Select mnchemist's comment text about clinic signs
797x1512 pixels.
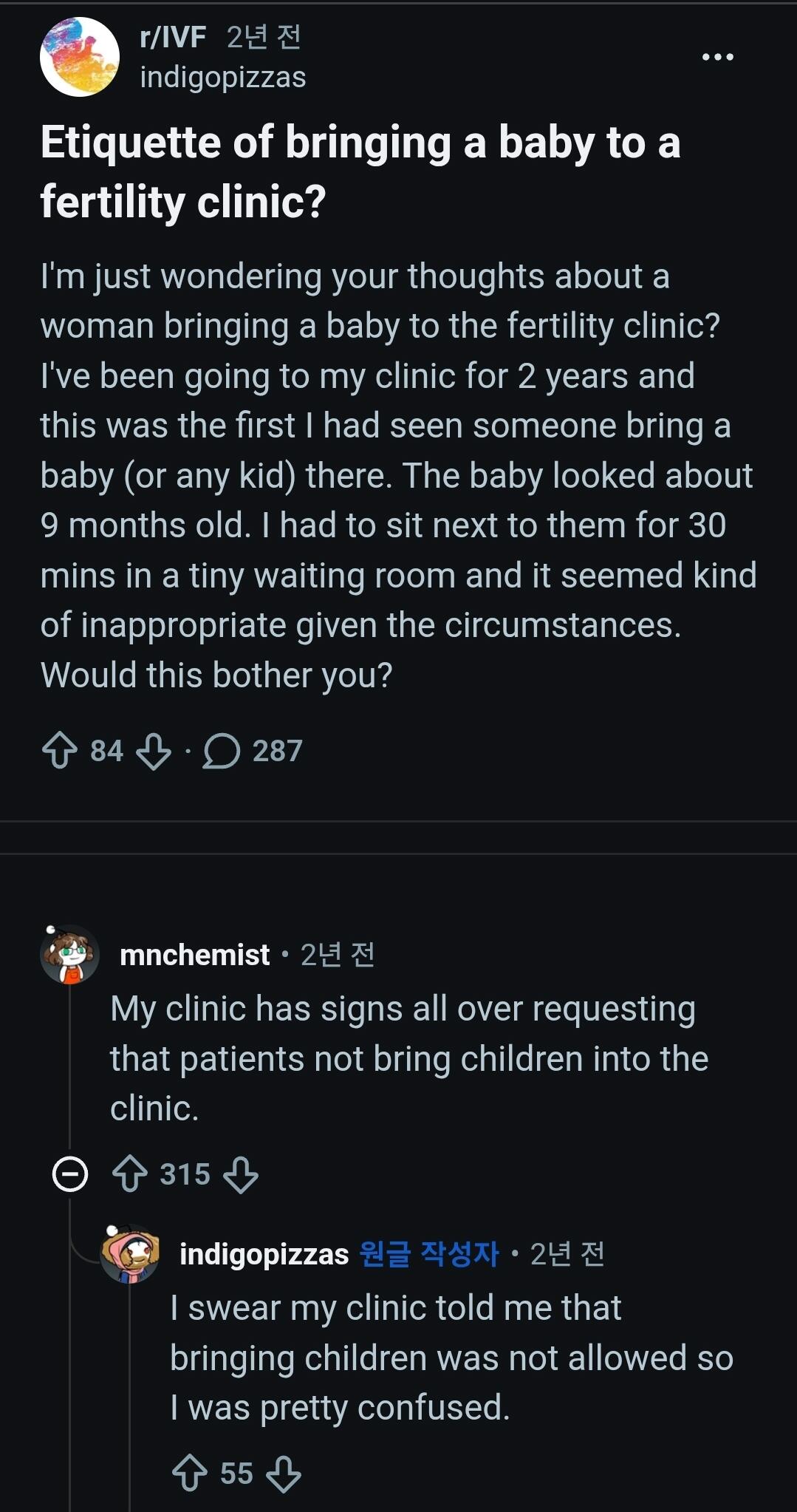pos(409,1058)
